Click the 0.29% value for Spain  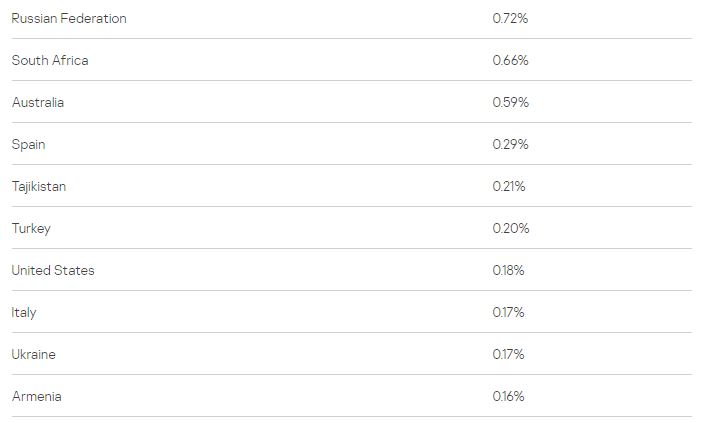pyautogui.click(x=510, y=145)
